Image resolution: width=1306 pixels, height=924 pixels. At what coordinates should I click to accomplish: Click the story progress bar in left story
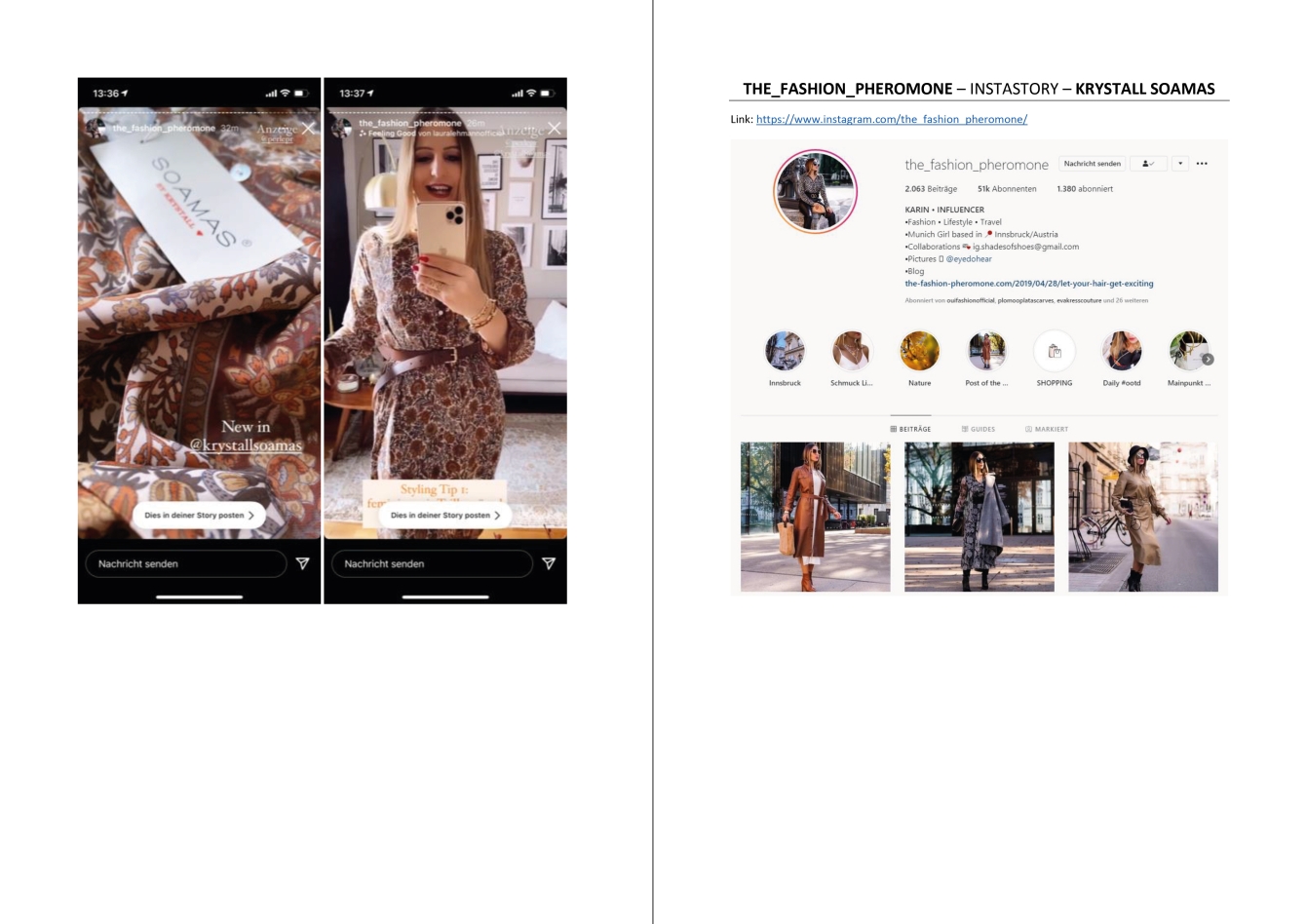tap(199, 113)
